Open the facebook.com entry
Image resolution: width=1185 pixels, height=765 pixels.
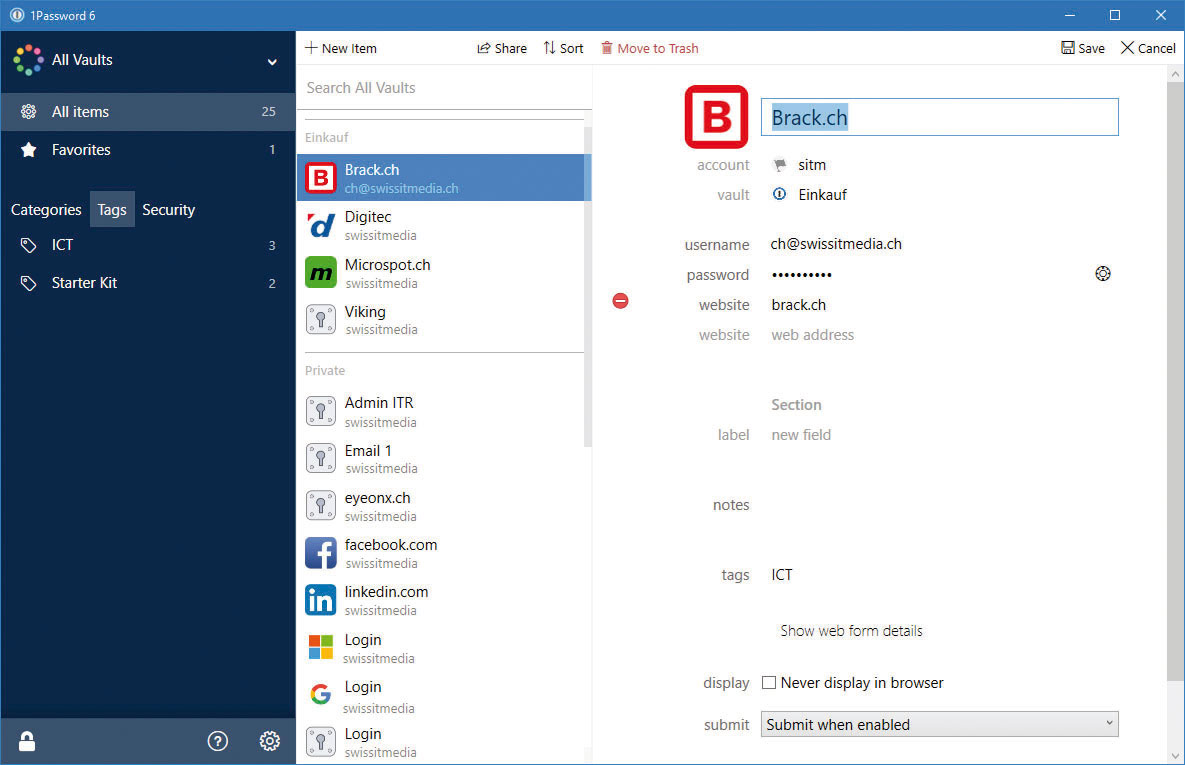tap(441, 553)
